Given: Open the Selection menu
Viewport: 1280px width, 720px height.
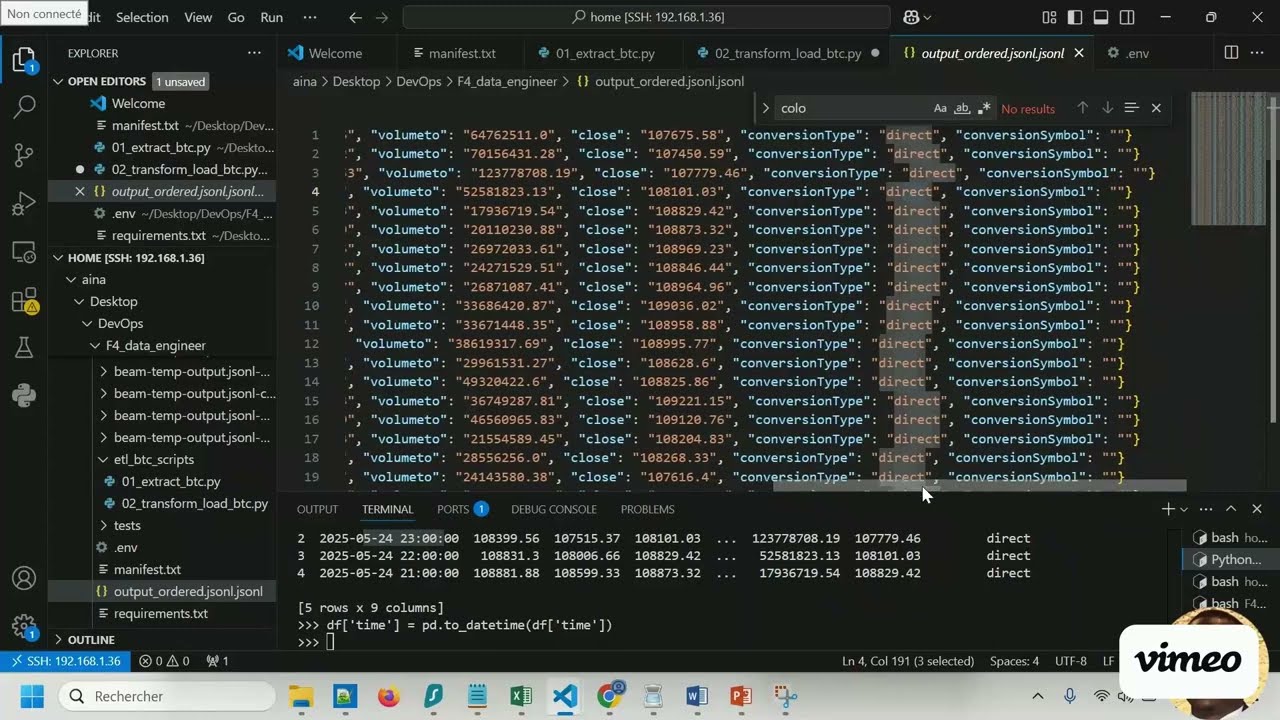Looking at the screenshot, I should [142, 17].
